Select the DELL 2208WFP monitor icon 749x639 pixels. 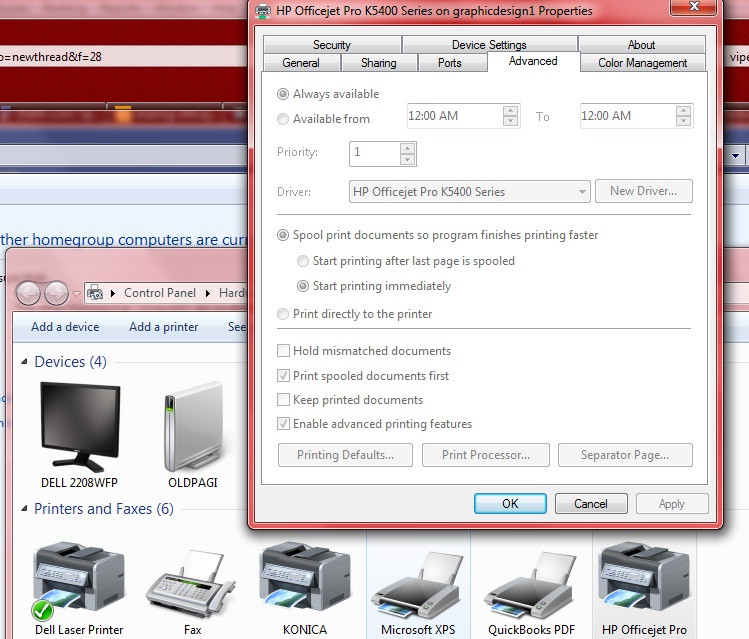(x=80, y=427)
